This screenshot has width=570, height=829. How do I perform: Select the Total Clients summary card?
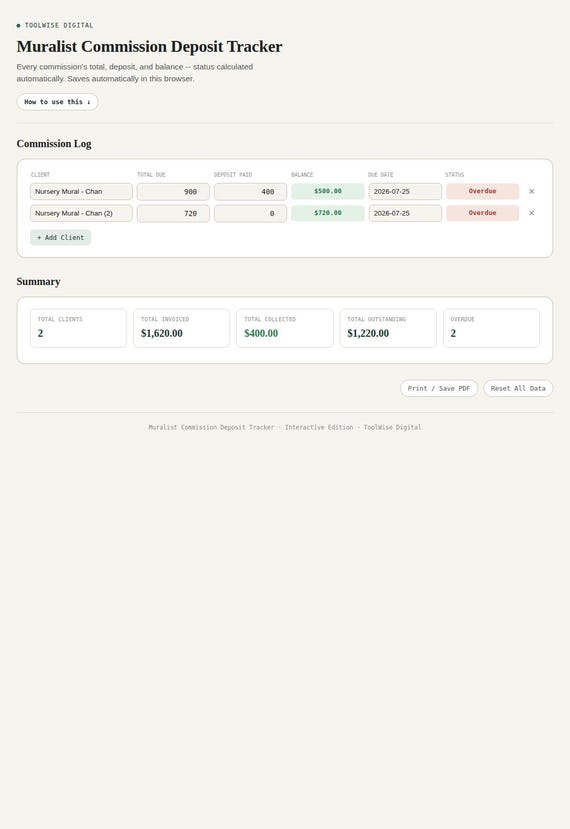78,328
